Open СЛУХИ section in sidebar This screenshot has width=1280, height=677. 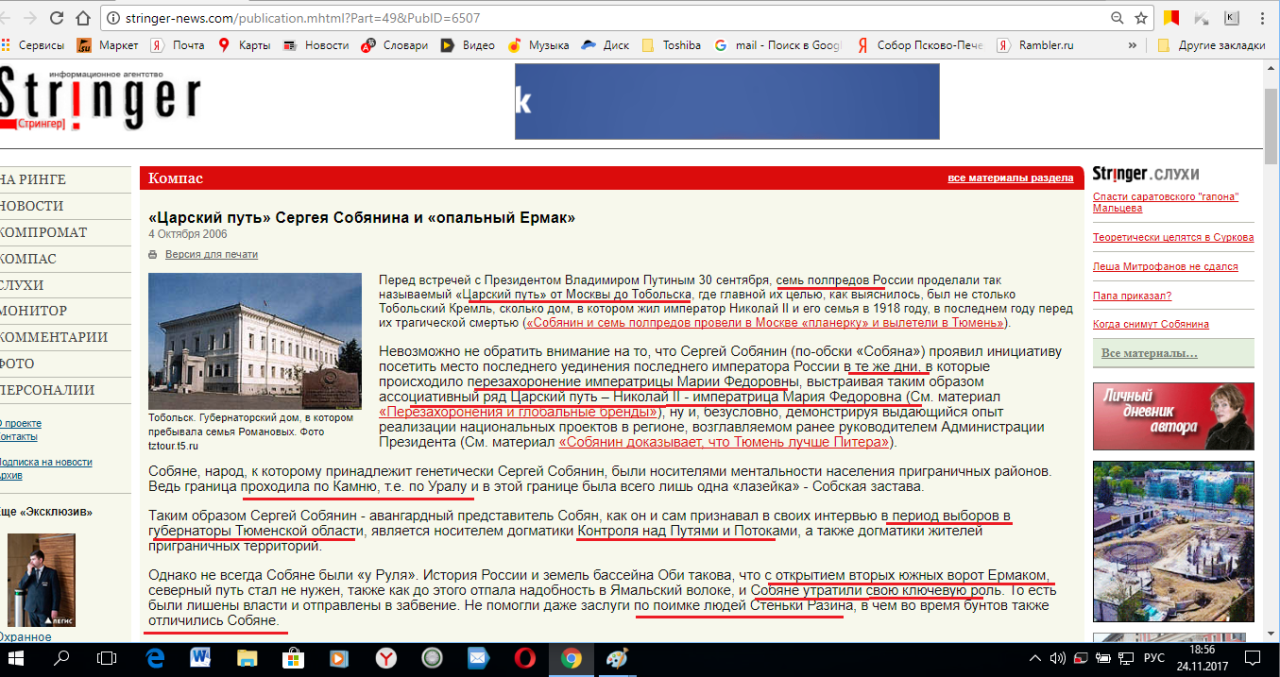coord(22,285)
